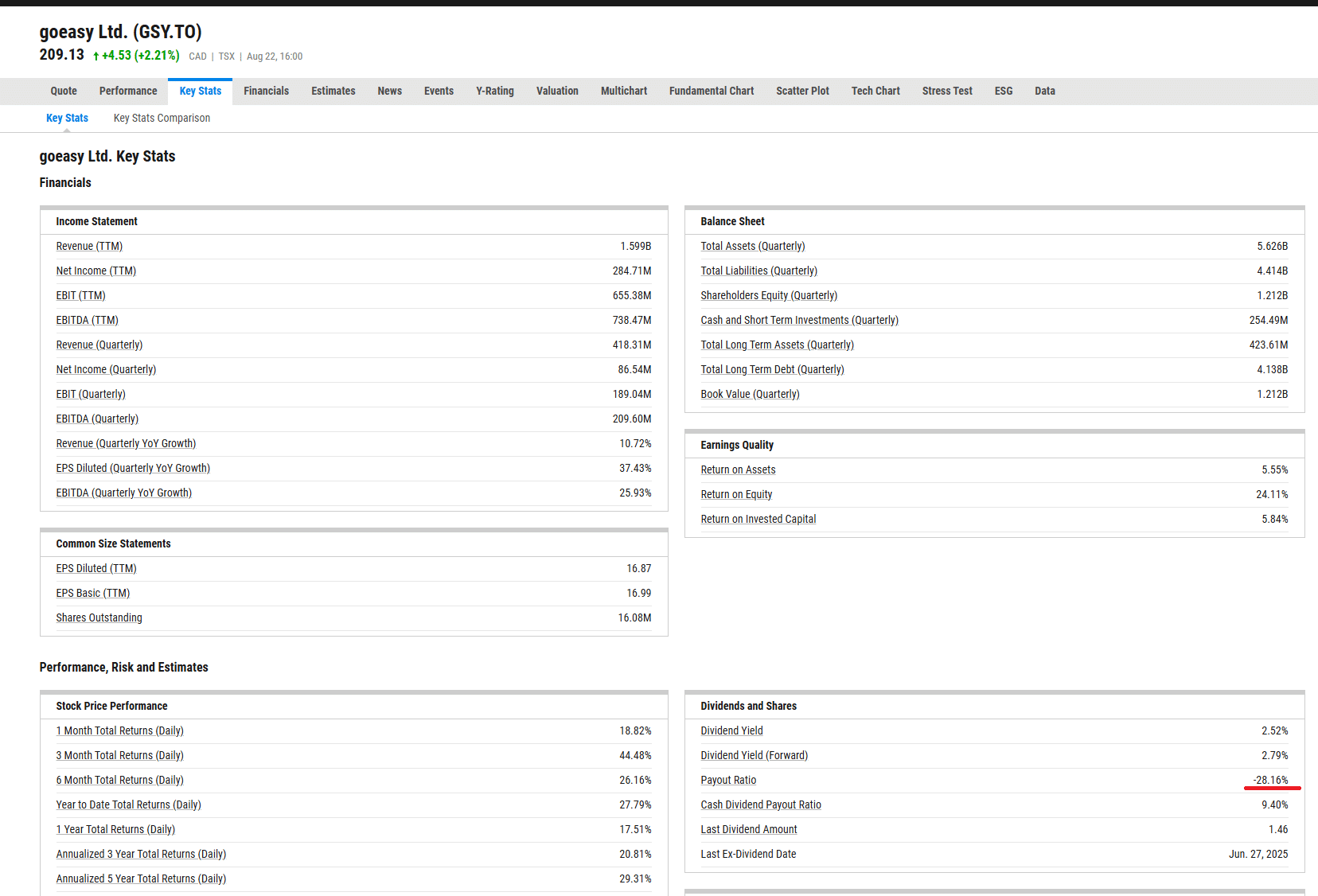Select the ESG tab
The image size is (1318, 896).
[x=1003, y=91]
